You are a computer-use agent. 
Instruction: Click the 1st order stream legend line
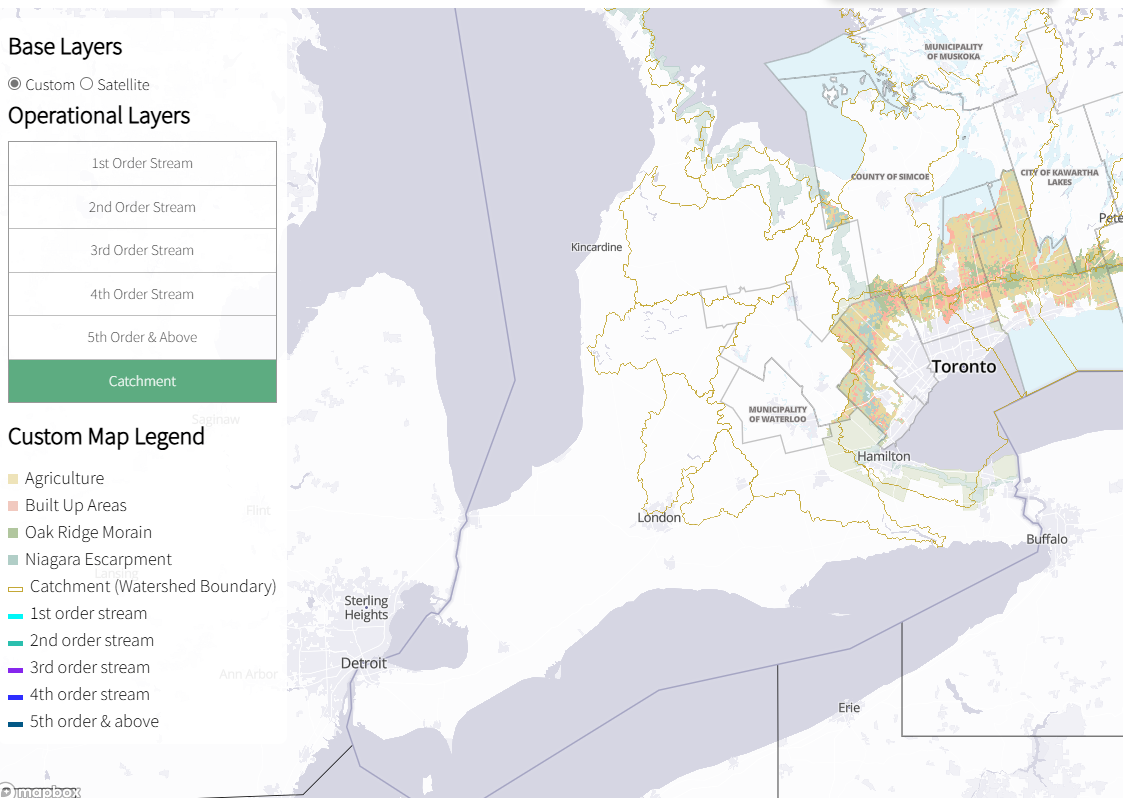click(x=15, y=616)
